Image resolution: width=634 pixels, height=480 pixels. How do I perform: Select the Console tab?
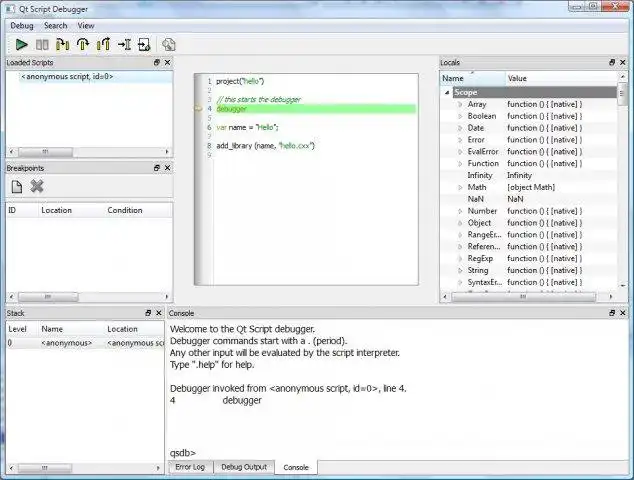296,467
